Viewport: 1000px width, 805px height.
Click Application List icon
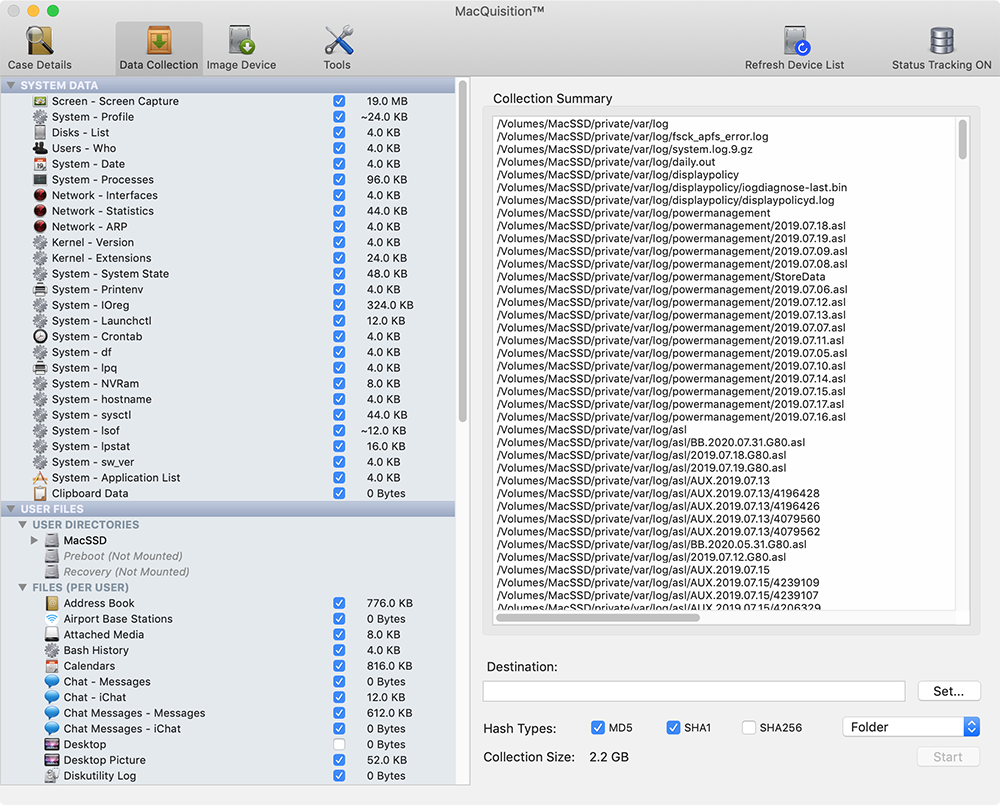[40, 478]
